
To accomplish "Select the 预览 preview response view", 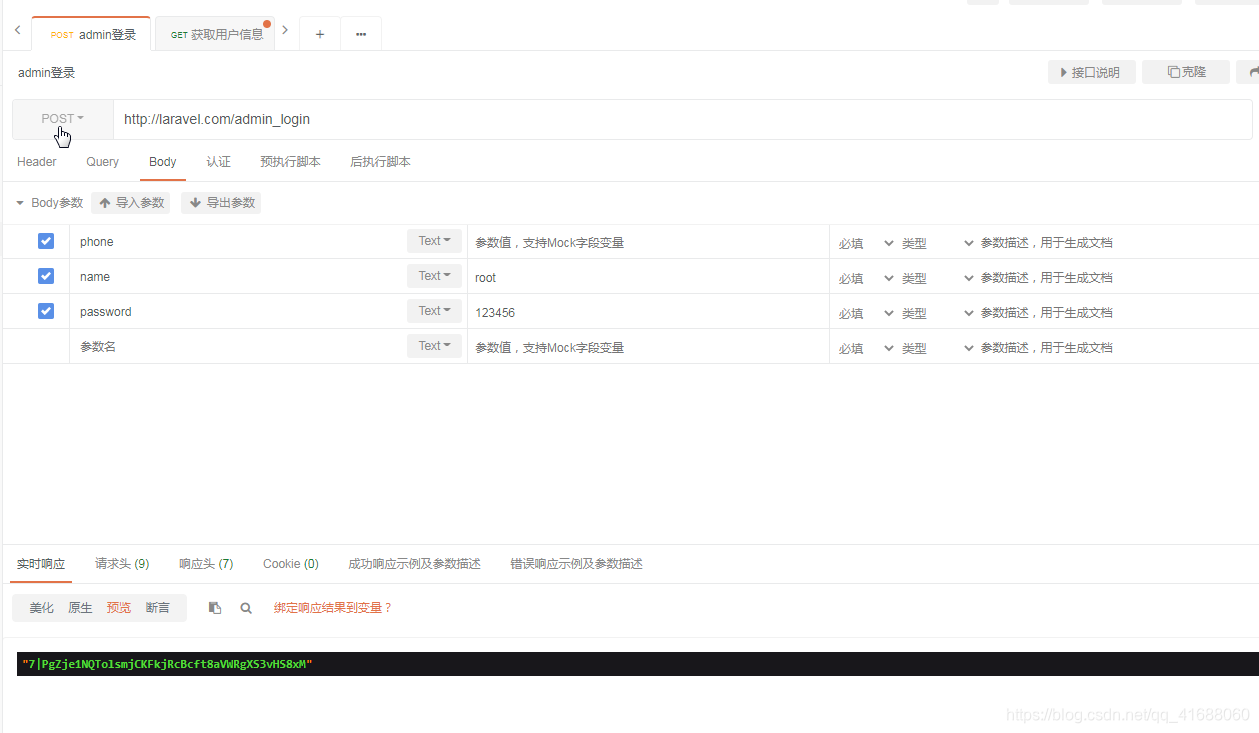I will (119, 608).
